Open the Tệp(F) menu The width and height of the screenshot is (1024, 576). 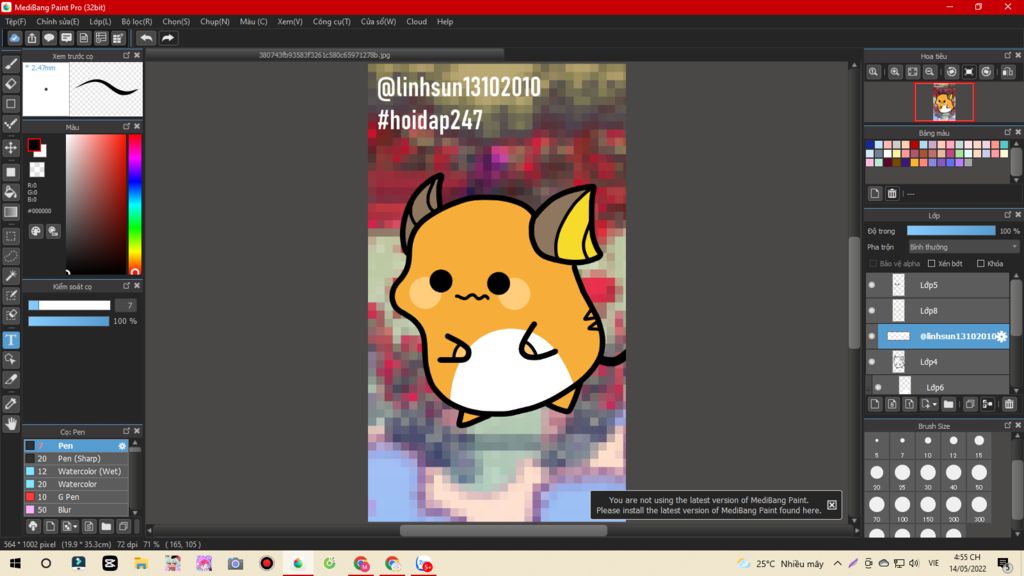point(16,22)
